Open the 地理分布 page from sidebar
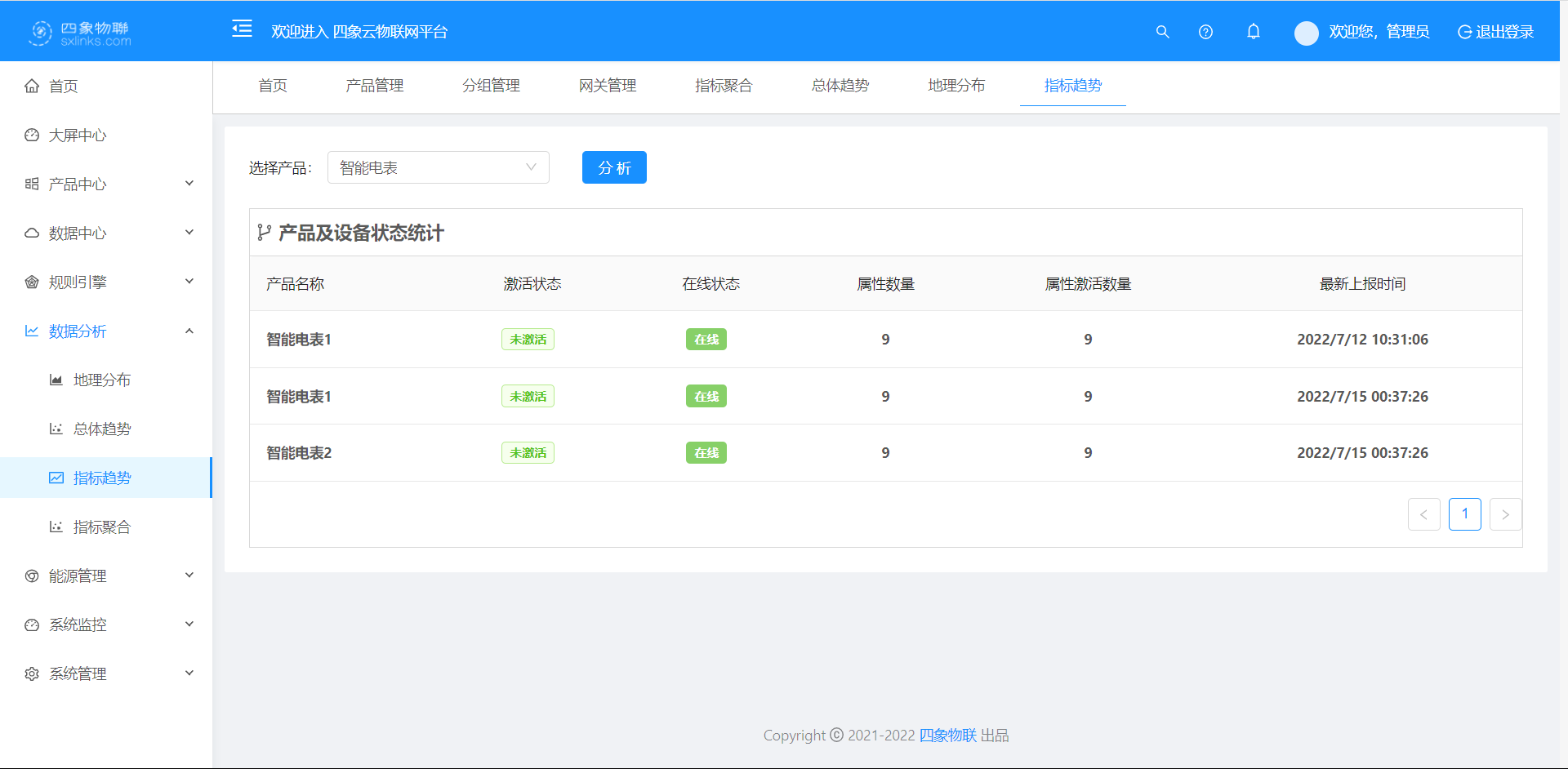The width and height of the screenshot is (1568, 769). tap(101, 379)
